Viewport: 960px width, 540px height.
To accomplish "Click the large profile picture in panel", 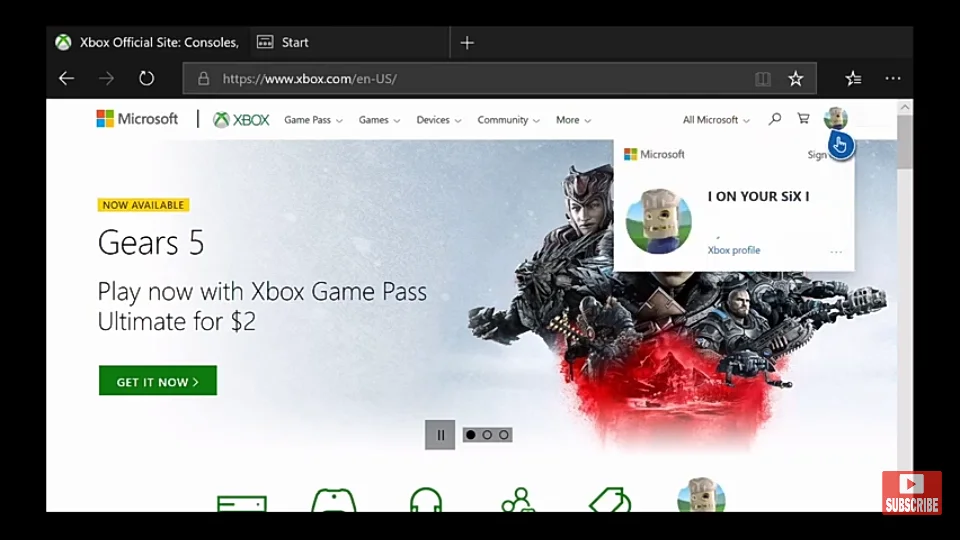I will coord(659,221).
